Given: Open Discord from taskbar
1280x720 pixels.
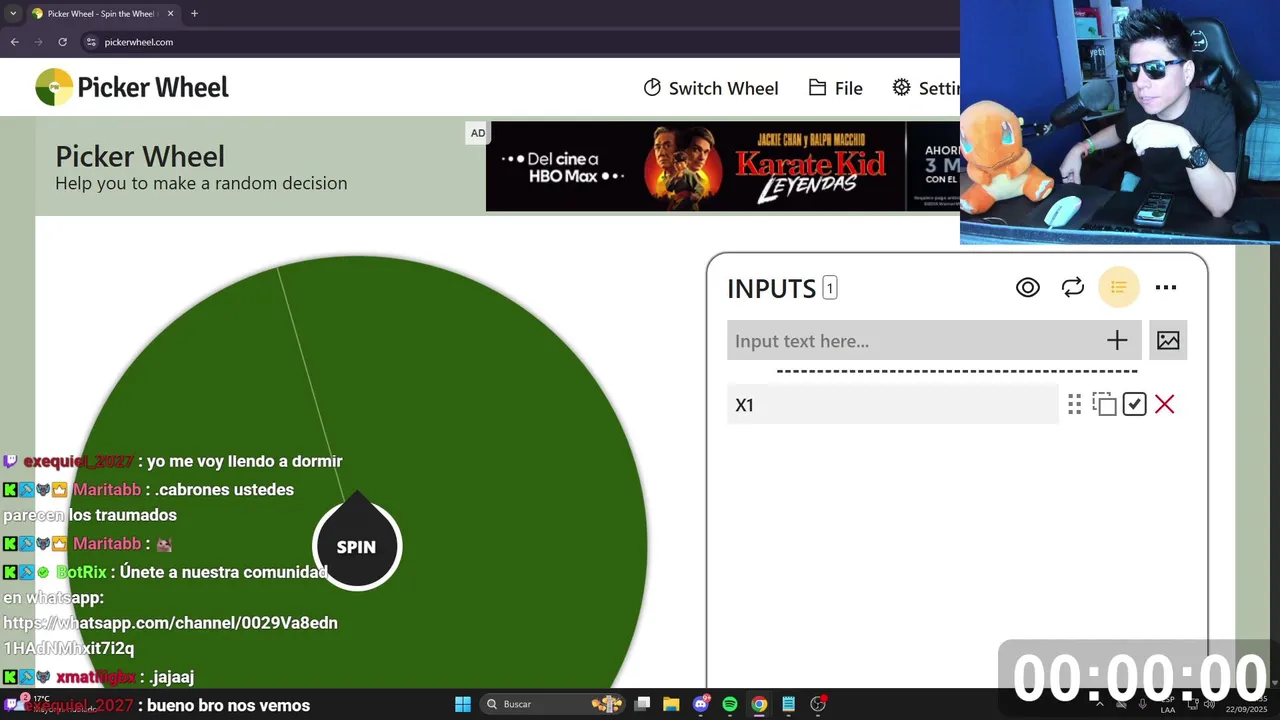Looking at the screenshot, I should [701, 704].
